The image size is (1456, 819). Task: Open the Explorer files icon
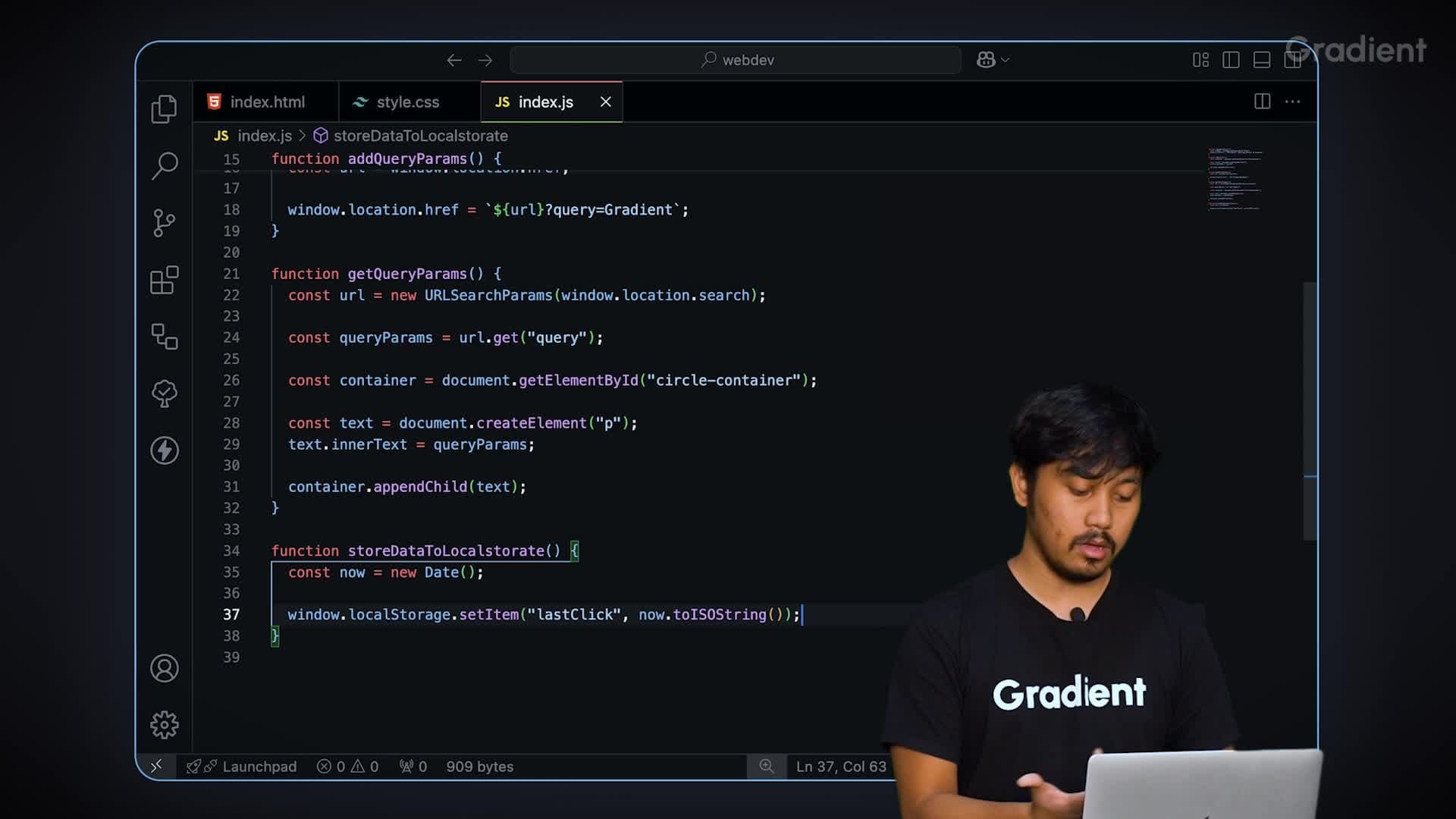(164, 109)
